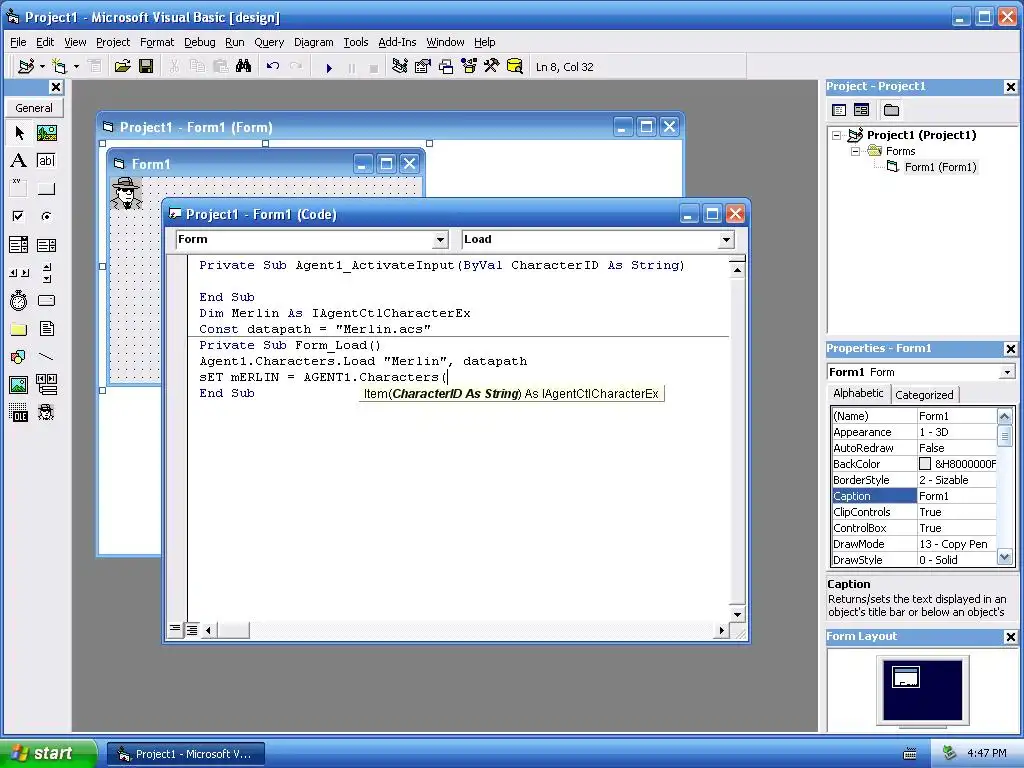Screen dimensions: 1024x768
Task: Click the BackColor color swatch
Action: click(x=925, y=464)
